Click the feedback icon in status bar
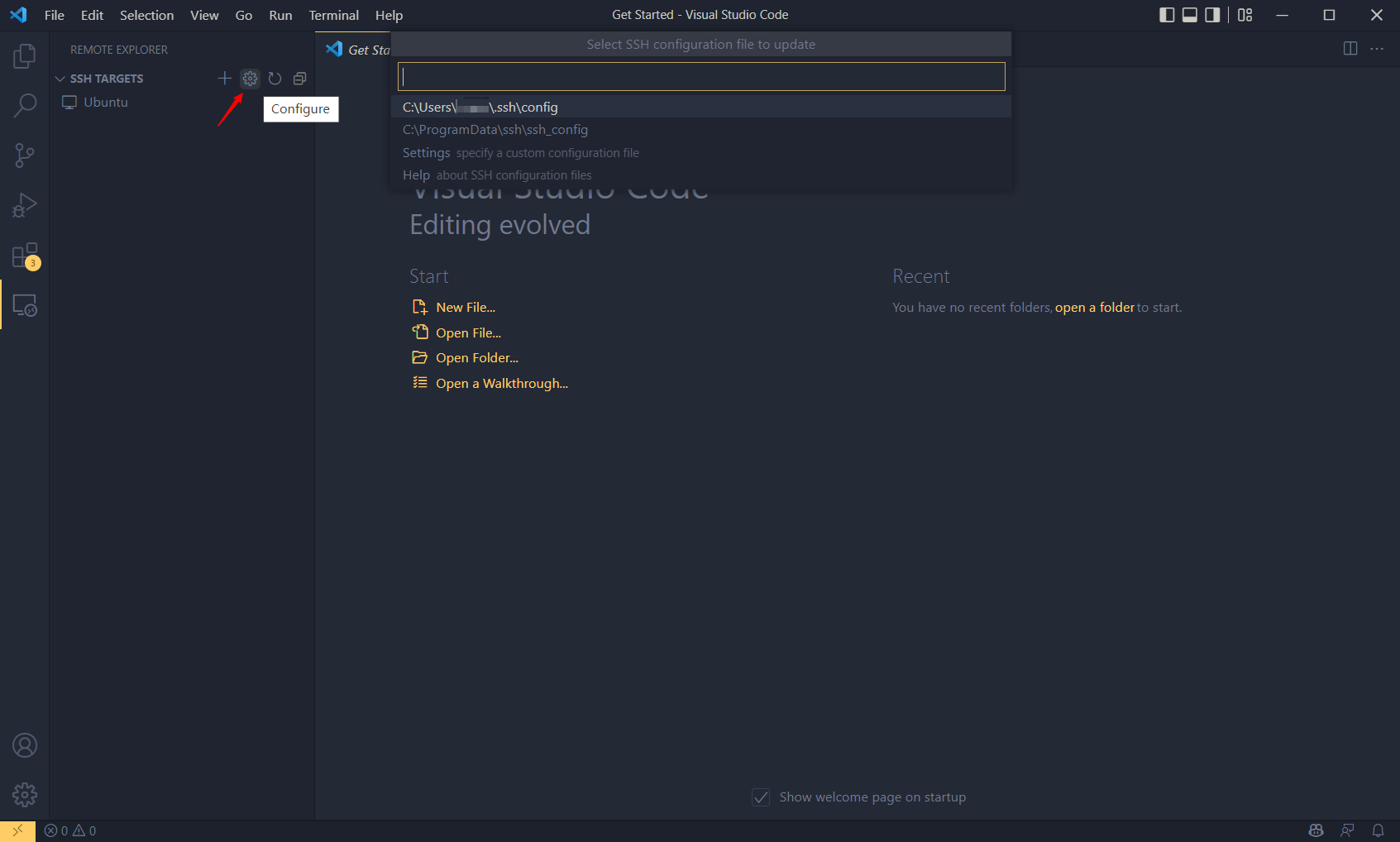Image resolution: width=1400 pixels, height=842 pixels. click(1347, 830)
